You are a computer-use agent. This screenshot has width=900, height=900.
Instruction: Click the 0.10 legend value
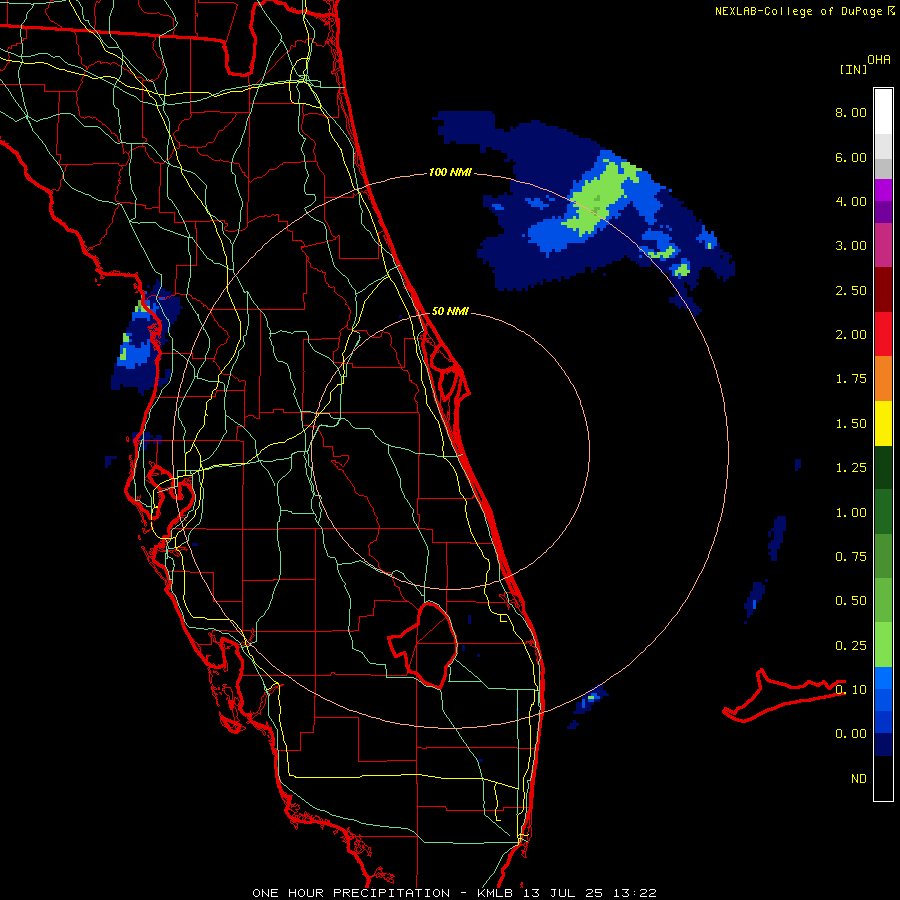point(851,690)
